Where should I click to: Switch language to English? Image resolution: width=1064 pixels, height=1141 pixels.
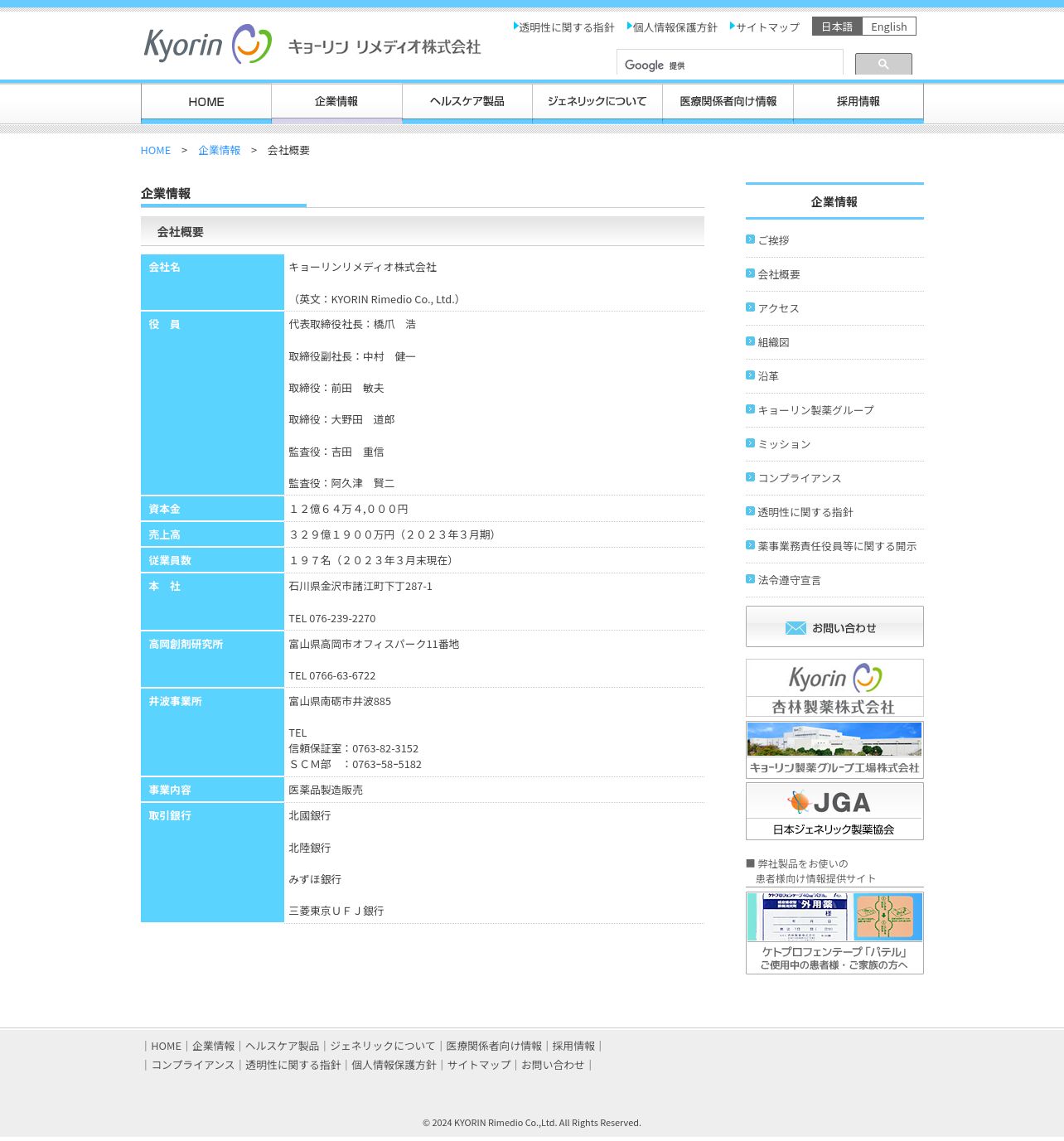pos(889,27)
